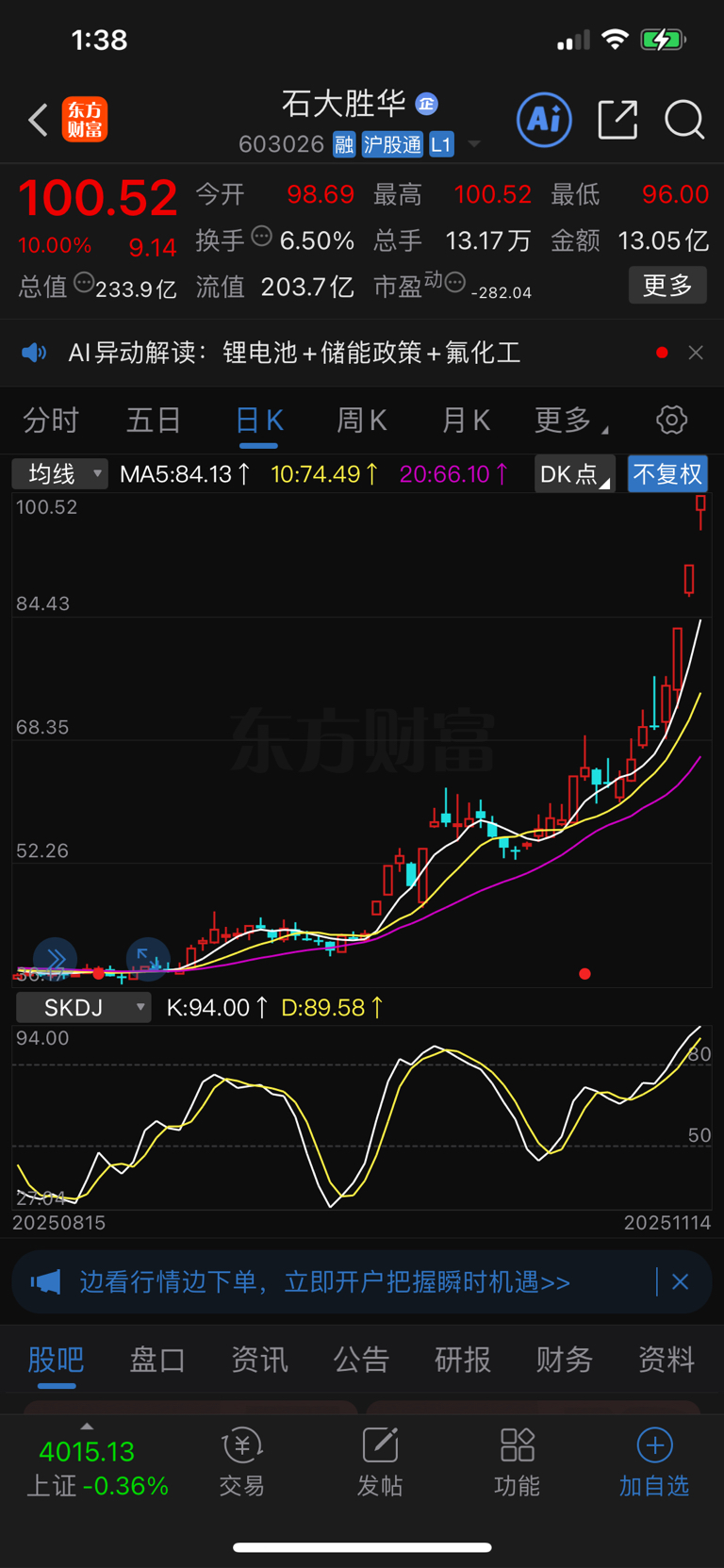The height and width of the screenshot is (1568, 724).
Task: Tap the MA20 66.10 value
Action: click(x=454, y=473)
